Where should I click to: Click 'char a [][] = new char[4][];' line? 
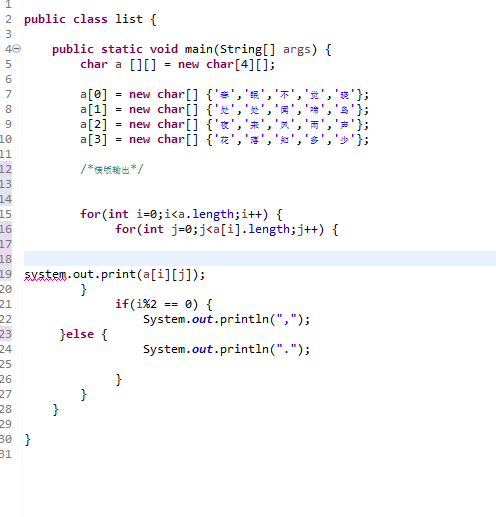click(178, 64)
